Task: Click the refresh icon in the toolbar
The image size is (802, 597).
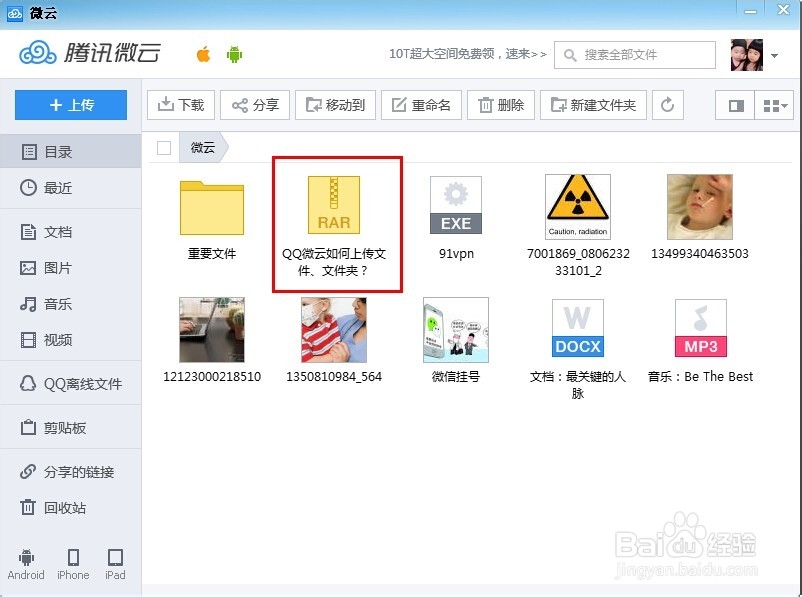Action: (667, 105)
